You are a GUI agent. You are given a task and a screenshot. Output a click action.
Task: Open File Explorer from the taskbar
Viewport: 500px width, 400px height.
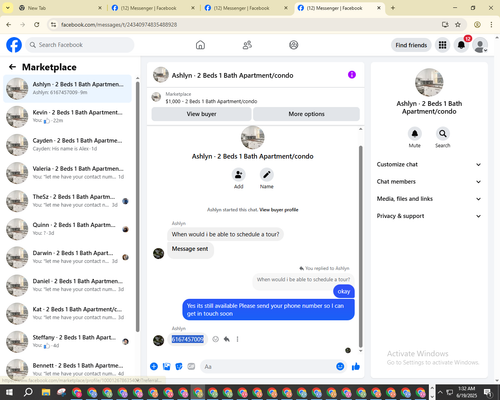(46, 392)
